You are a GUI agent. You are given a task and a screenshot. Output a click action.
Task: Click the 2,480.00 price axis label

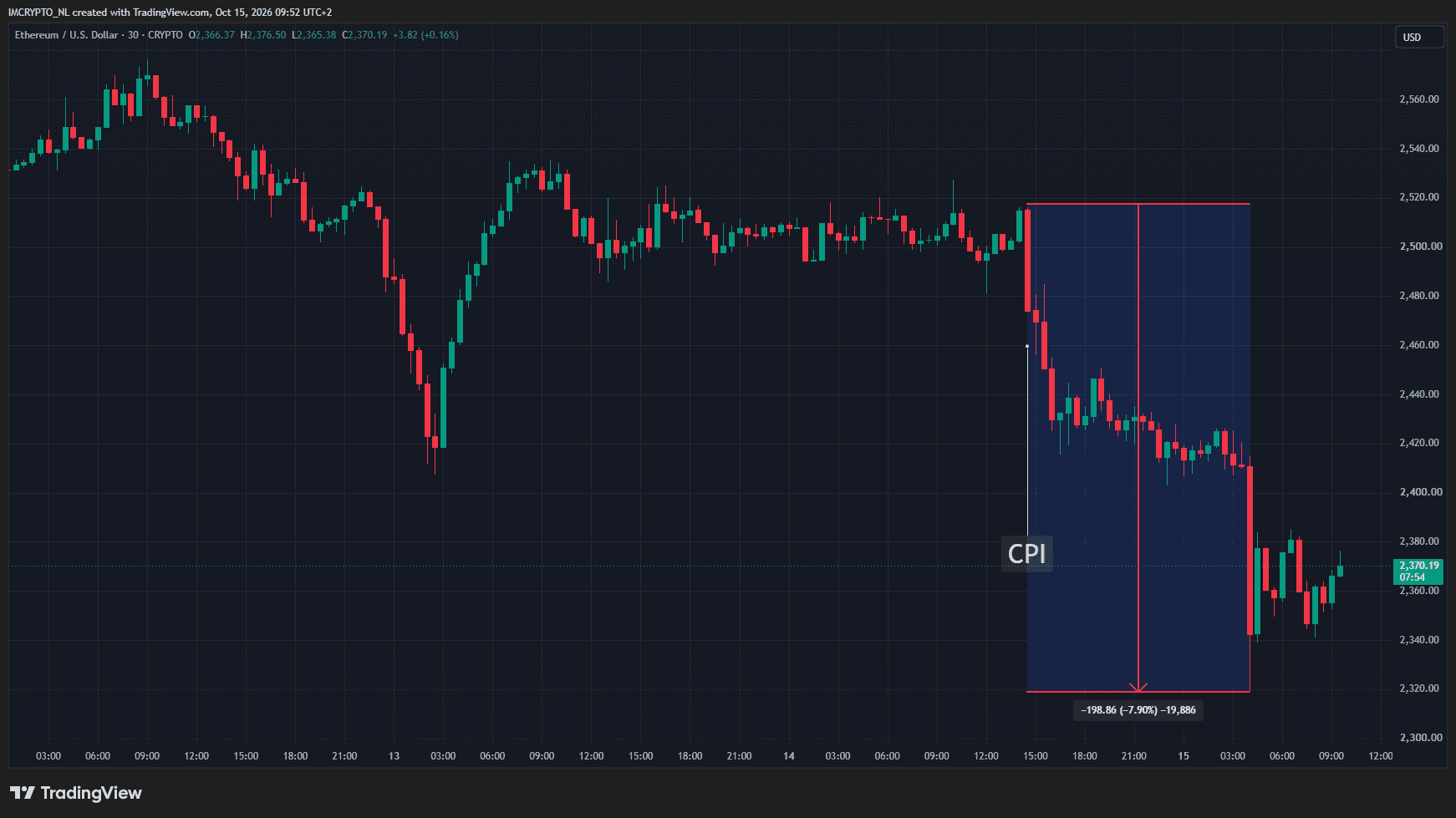[x=1419, y=296]
